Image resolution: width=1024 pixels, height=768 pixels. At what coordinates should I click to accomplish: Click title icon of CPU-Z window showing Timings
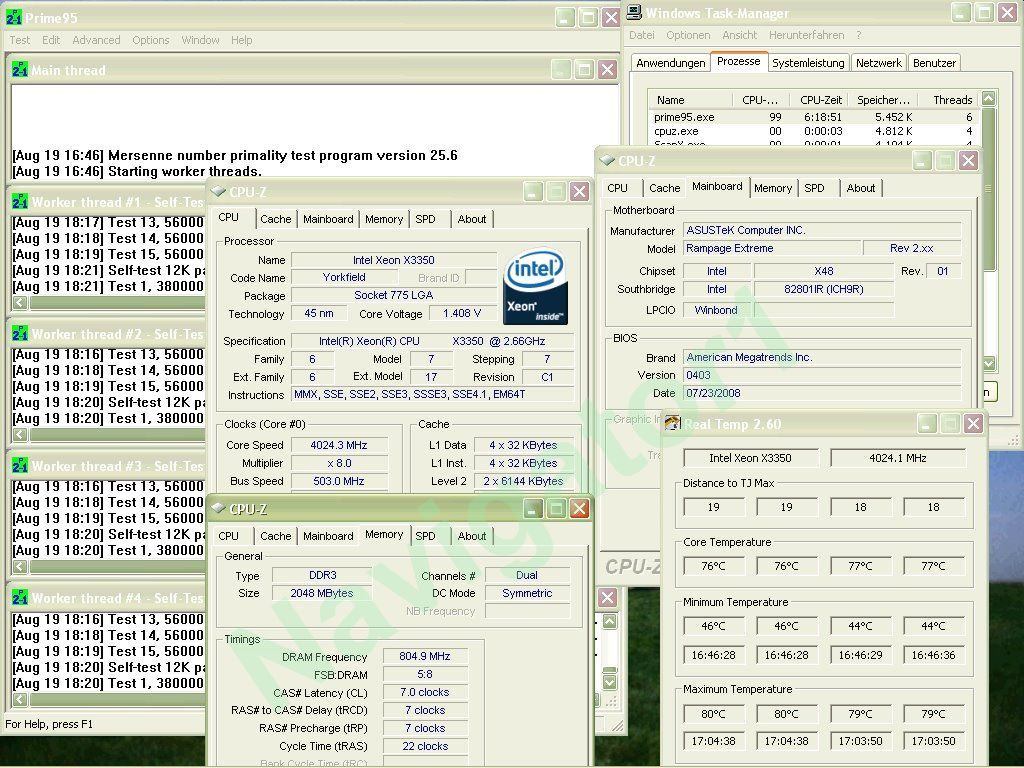coord(218,508)
